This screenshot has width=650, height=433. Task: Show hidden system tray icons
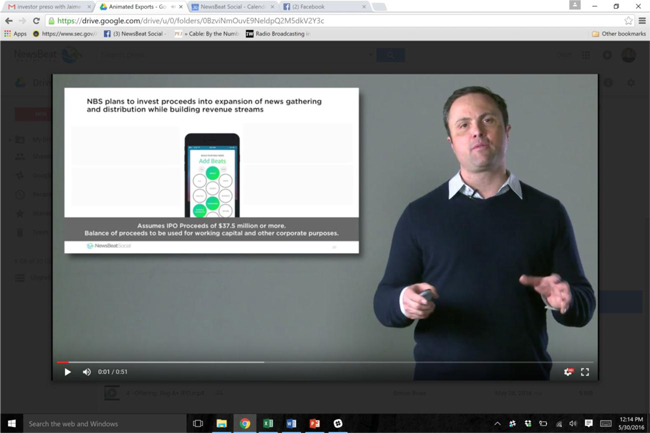tap(497, 424)
